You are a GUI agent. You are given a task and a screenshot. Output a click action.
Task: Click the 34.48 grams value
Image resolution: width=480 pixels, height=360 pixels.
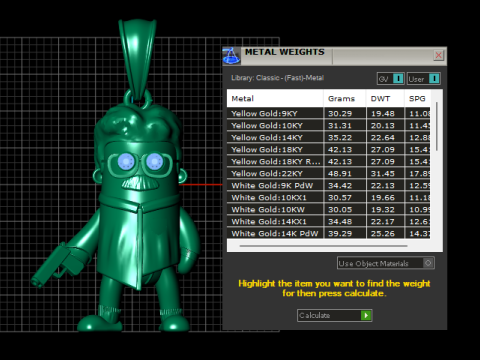pyautogui.click(x=340, y=222)
